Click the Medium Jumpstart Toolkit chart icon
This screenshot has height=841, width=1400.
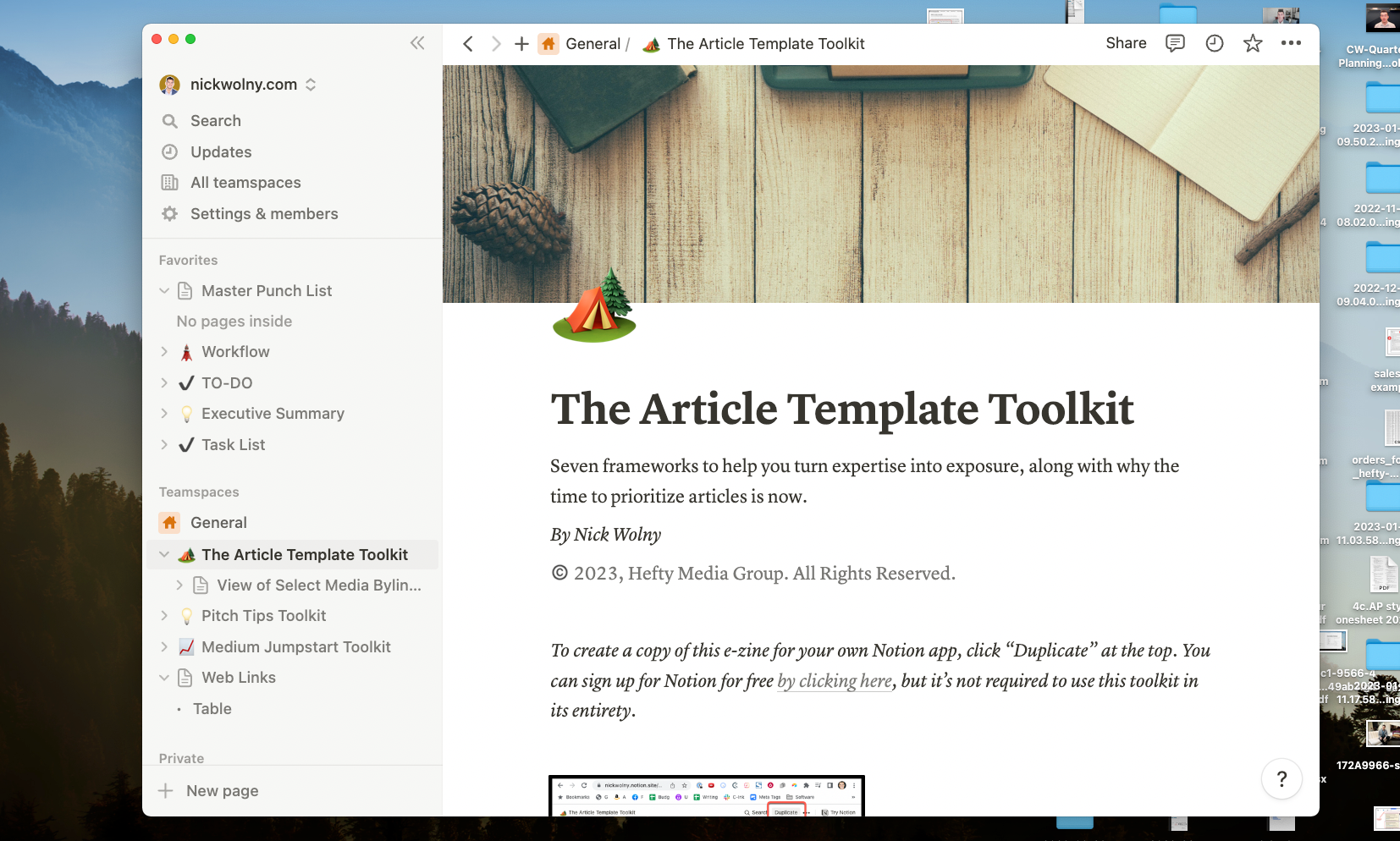click(186, 647)
